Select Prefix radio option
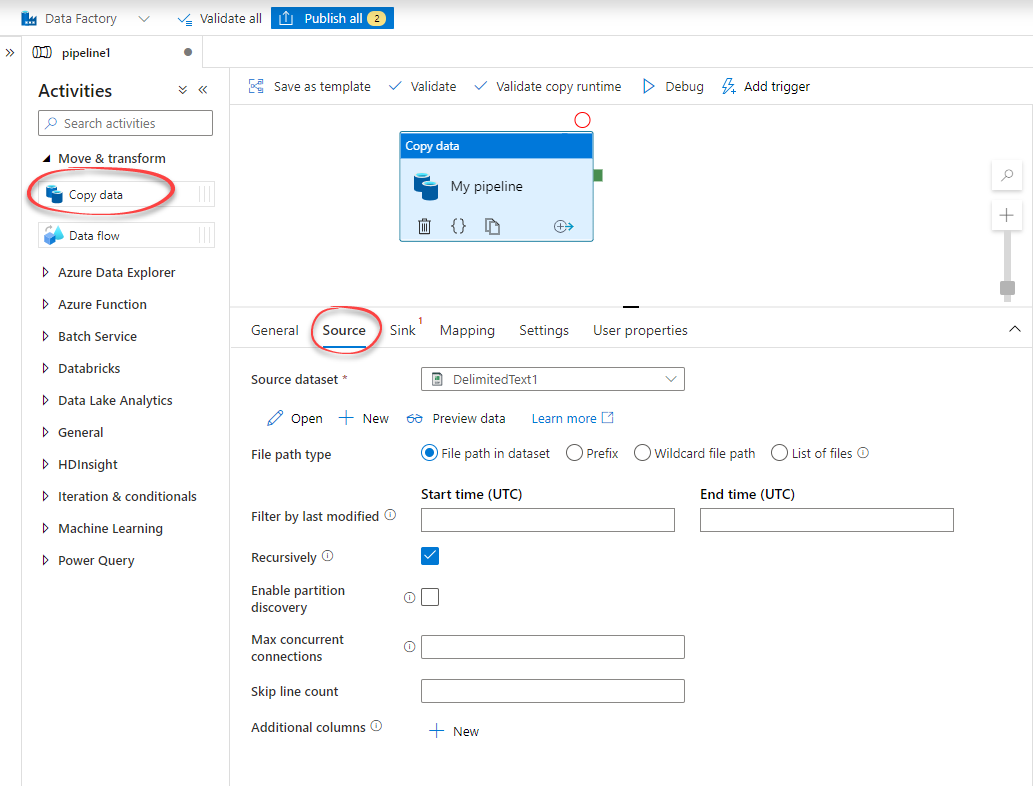 [574, 453]
